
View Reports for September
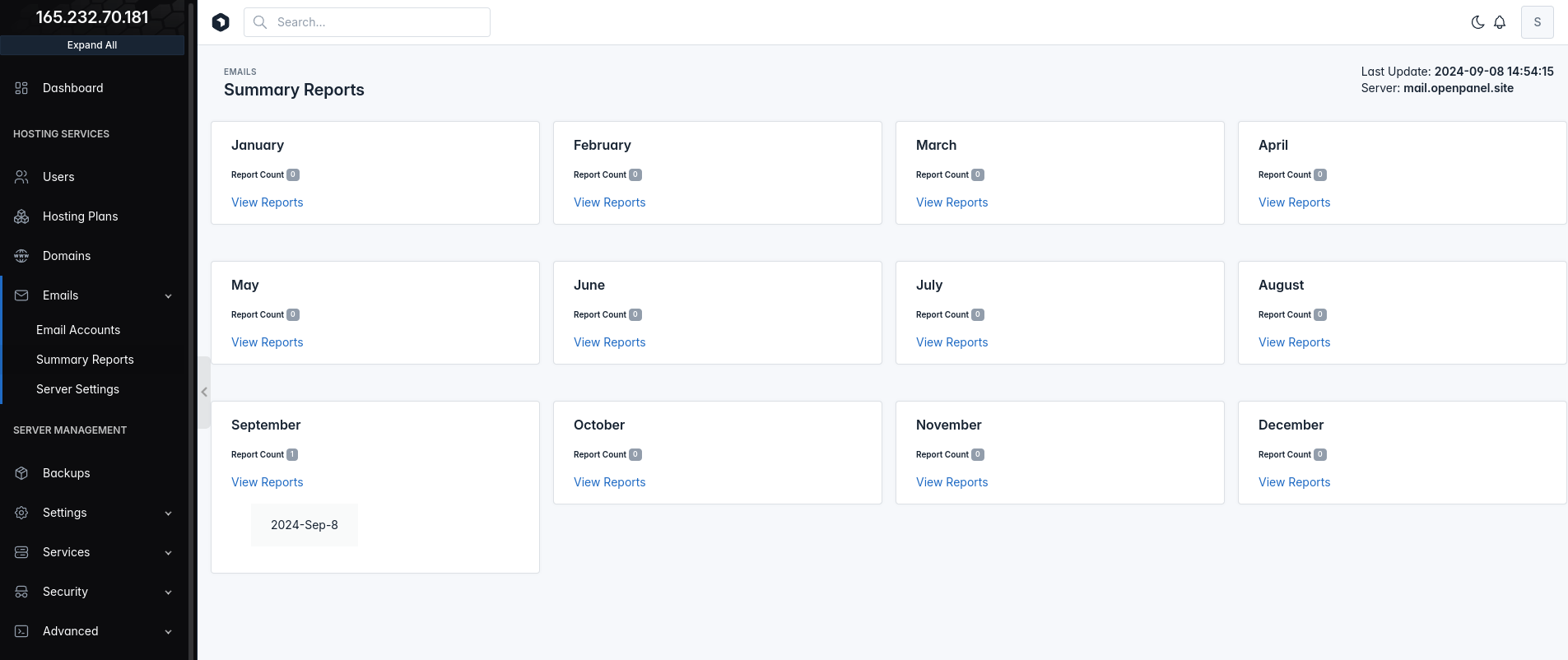tap(267, 482)
